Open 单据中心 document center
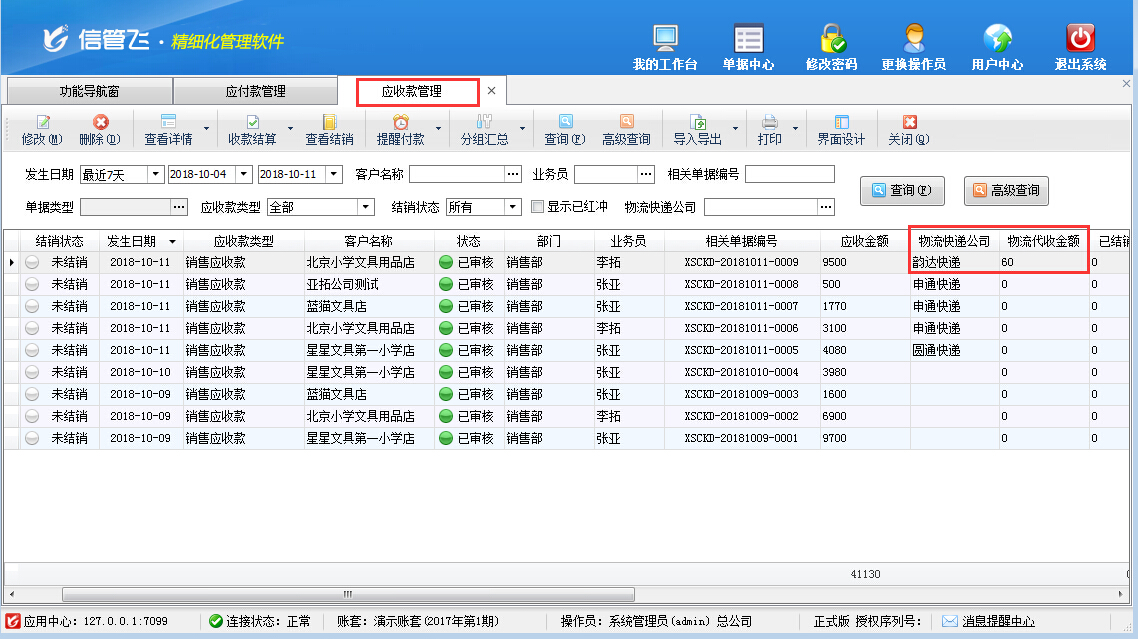 point(748,39)
